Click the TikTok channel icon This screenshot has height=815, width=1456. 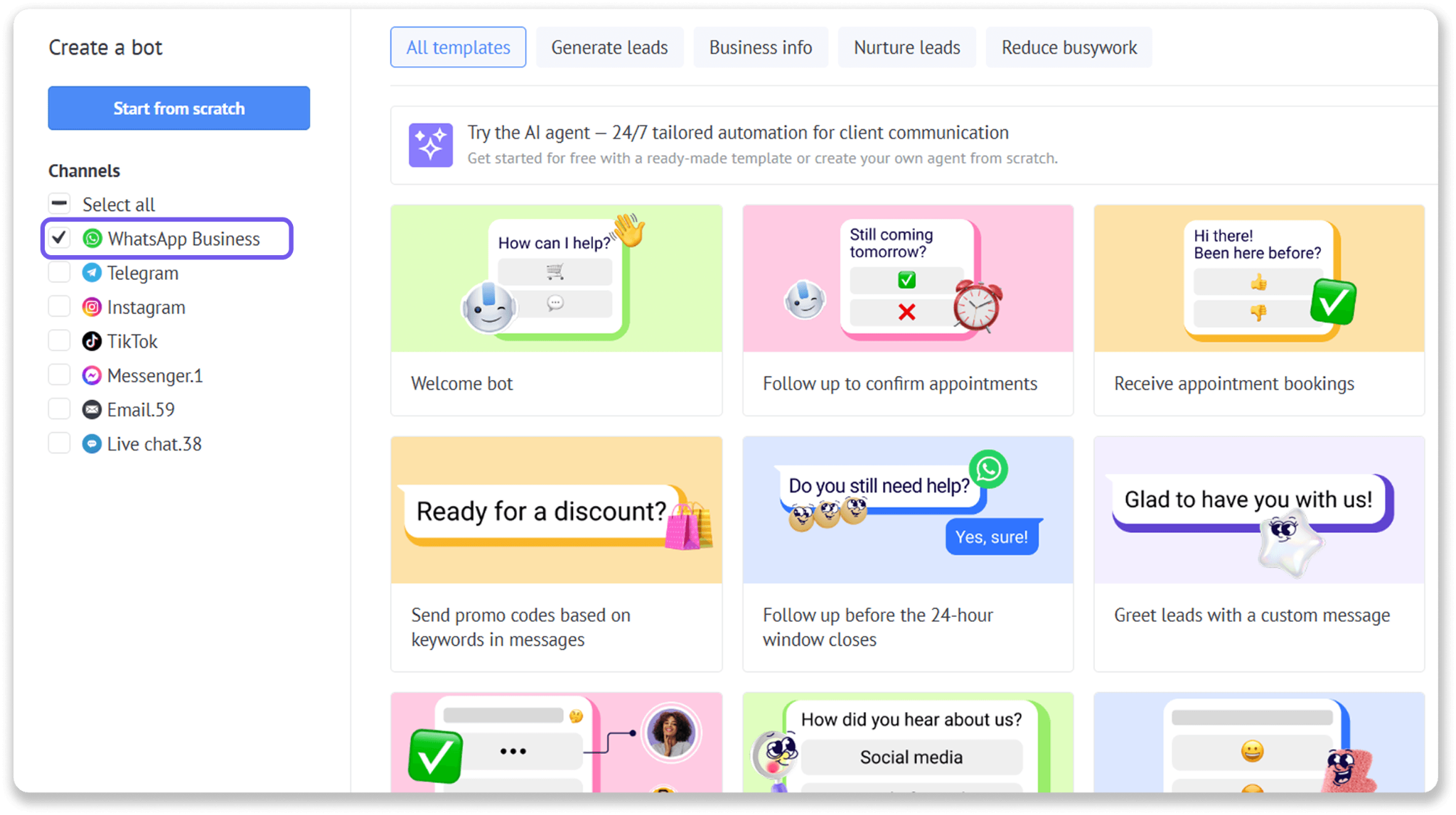tap(92, 341)
